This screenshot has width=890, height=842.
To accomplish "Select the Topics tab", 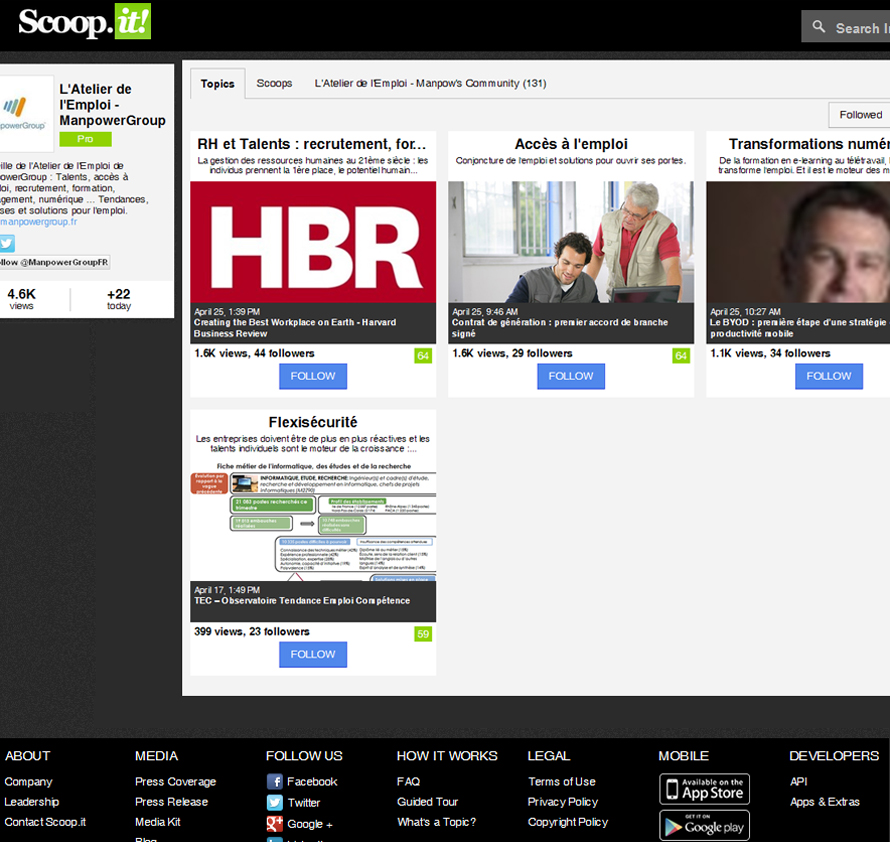I will coord(217,84).
